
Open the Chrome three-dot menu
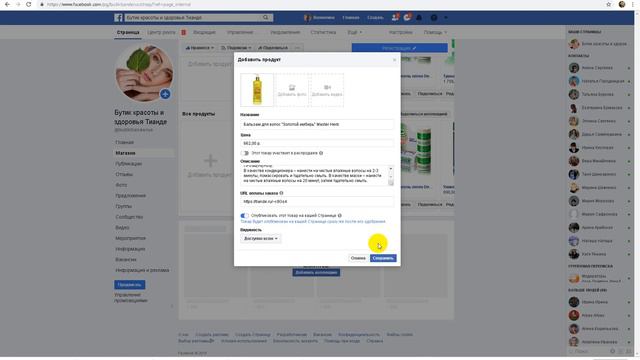pyautogui.click(x=633, y=4)
